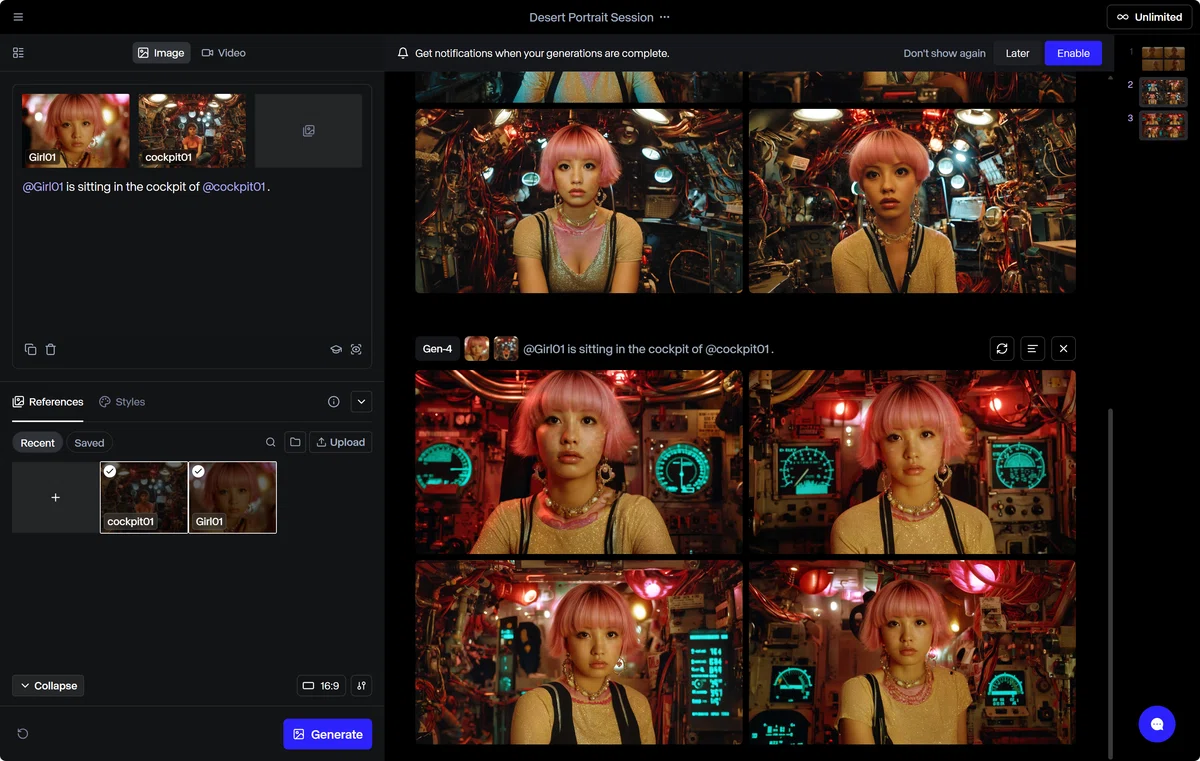The width and height of the screenshot is (1200, 761).
Task: Upload a new reference image
Action: [x=341, y=442]
